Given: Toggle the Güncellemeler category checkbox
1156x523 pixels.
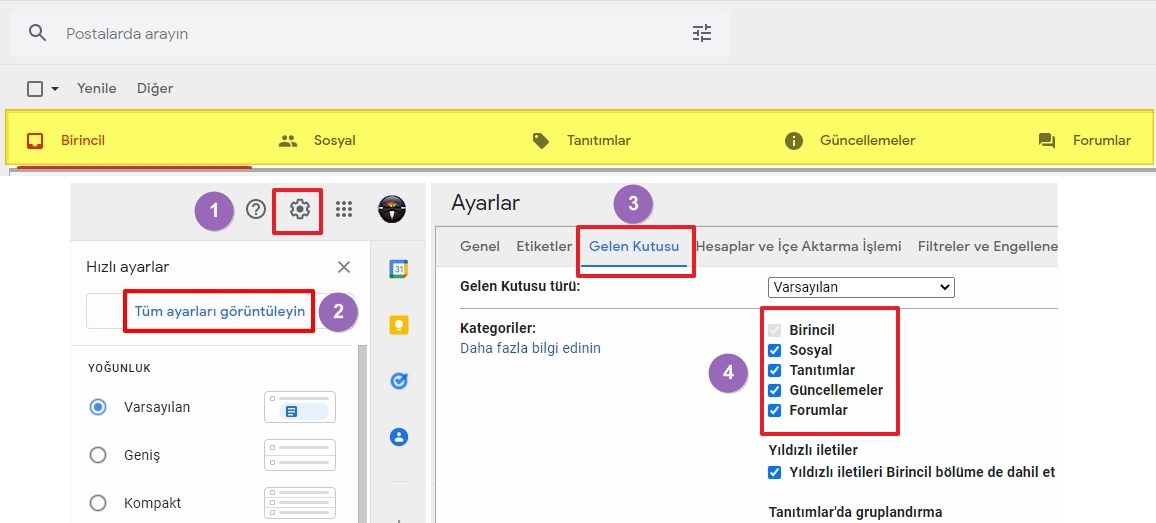Looking at the screenshot, I should pyautogui.click(x=774, y=390).
